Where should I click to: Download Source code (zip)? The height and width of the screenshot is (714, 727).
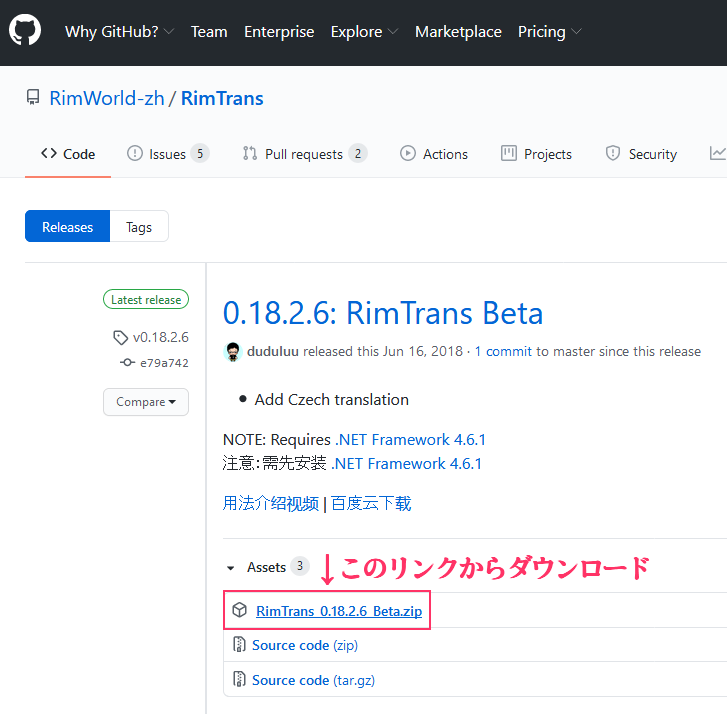tap(305, 645)
